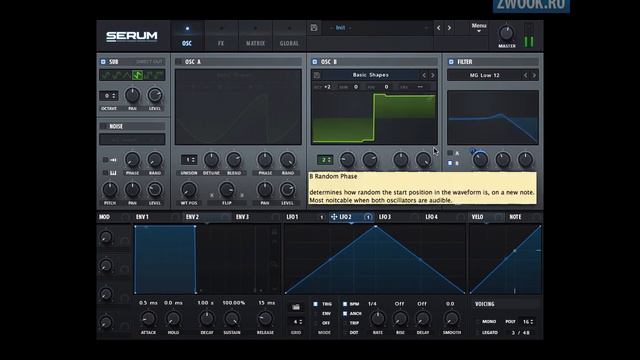The image size is (640, 360).
Task: Click the OSC A Level knob
Action: (x=287, y=190)
